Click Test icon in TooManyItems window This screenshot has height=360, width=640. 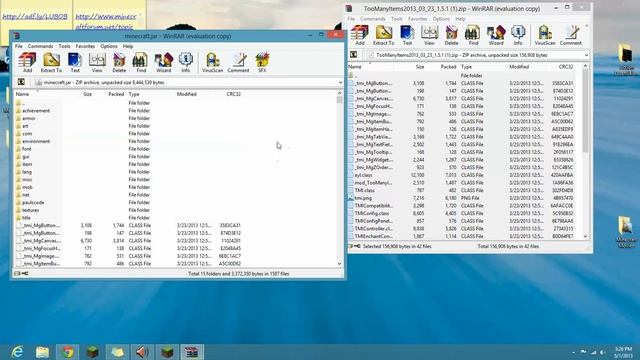coord(407,35)
